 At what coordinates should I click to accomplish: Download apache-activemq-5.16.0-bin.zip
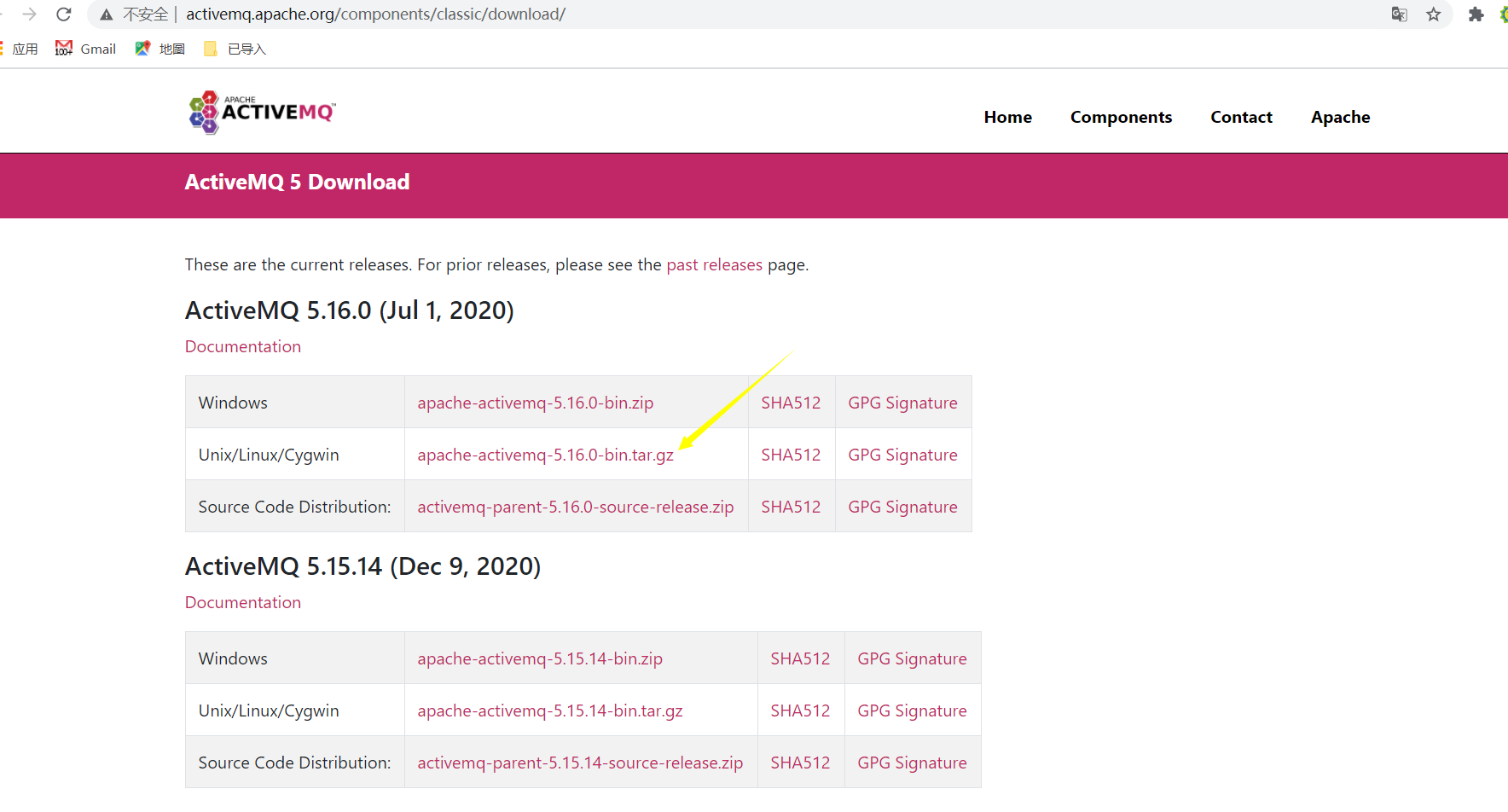click(x=535, y=403)
